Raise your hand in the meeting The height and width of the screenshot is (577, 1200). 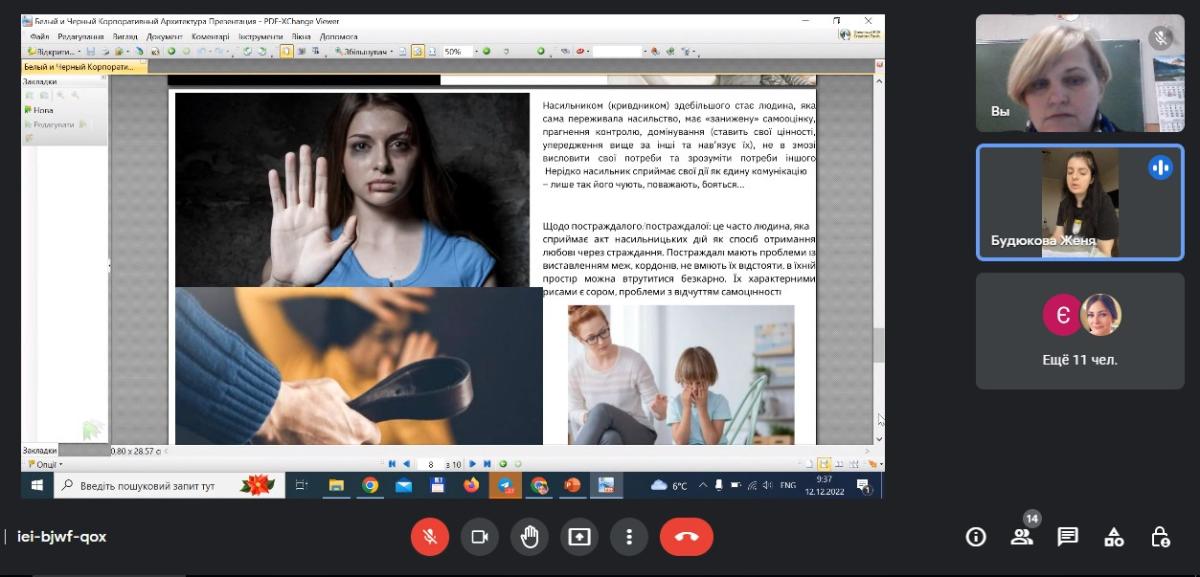coord(529,537)
